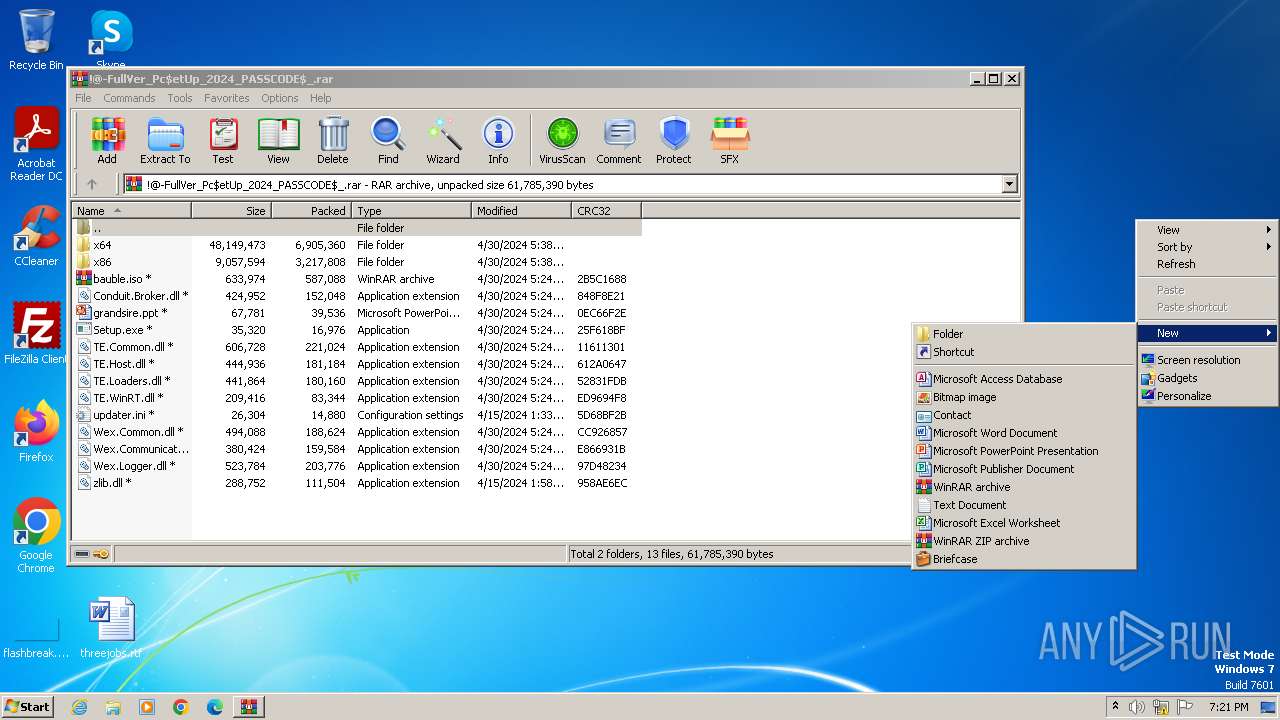This screenshot has width=1280, height=720.
Task: Click the volume icon in the system tray
Action: click(x=1137, y=707)
